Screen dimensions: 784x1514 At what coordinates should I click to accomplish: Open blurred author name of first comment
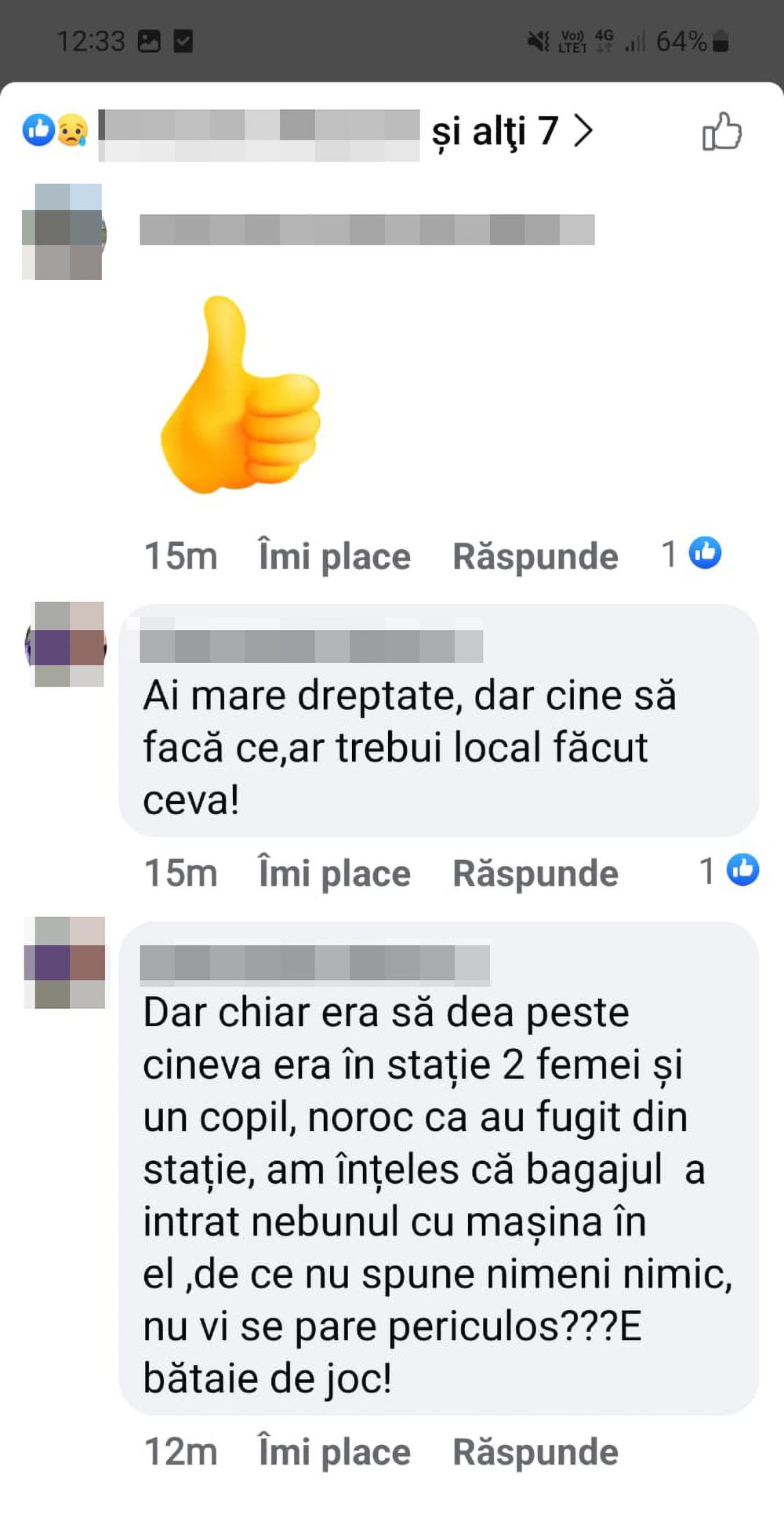point(367,229)
